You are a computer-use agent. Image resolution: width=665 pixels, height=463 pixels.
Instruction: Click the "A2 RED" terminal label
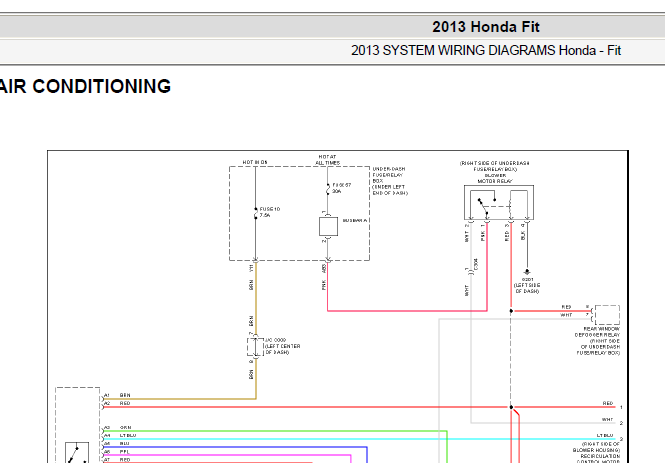117,403
